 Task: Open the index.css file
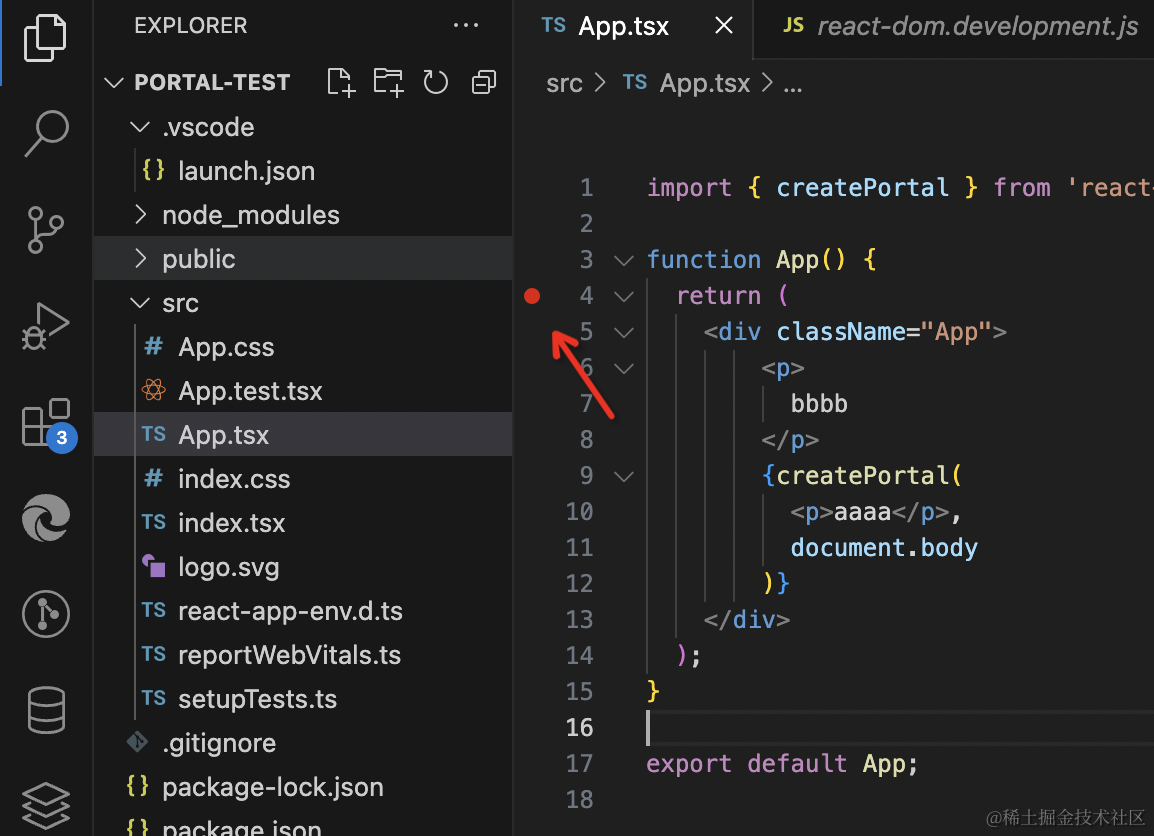[x=233, y=478]
